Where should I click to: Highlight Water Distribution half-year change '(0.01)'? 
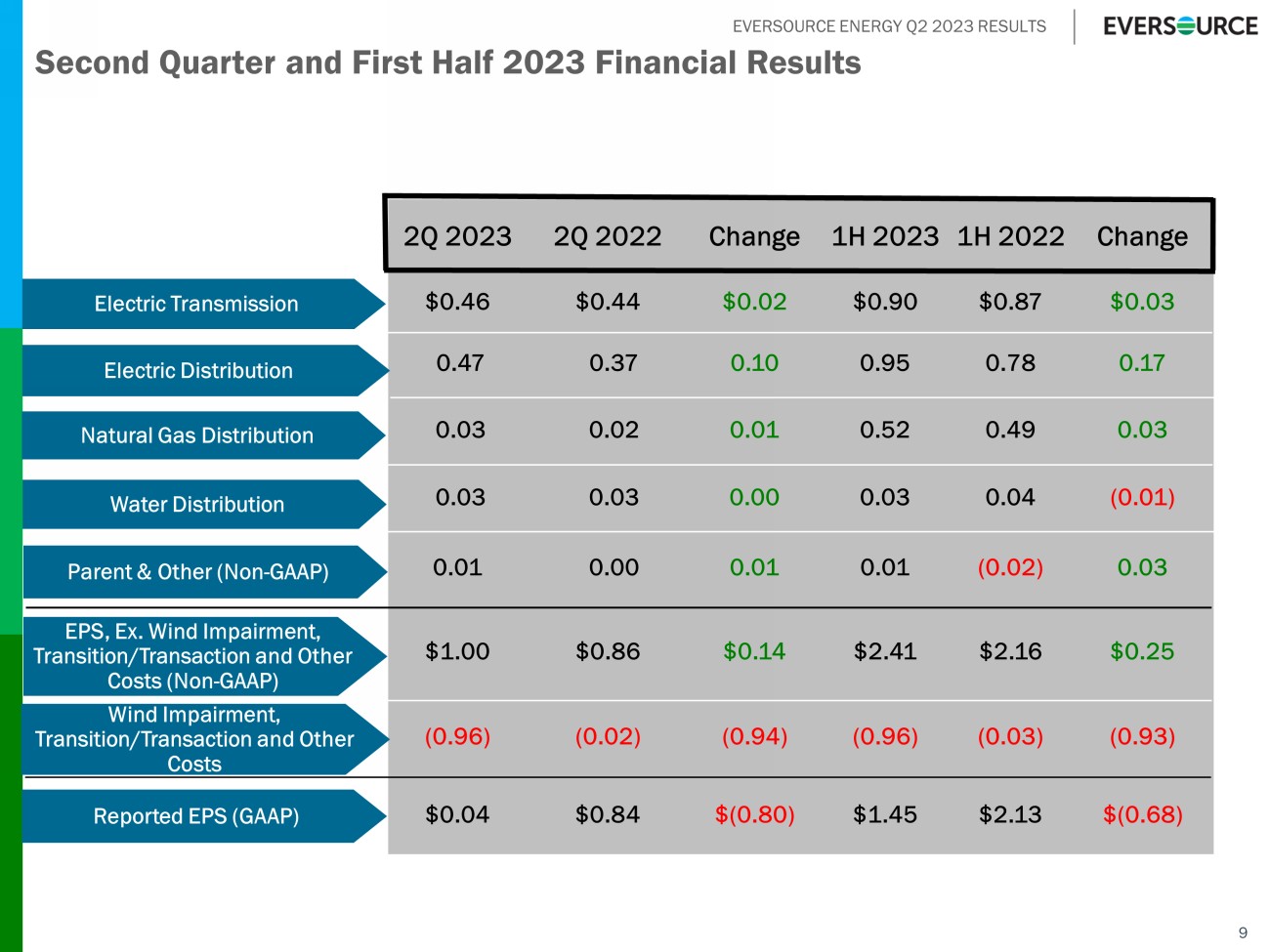click(1142, 497)
